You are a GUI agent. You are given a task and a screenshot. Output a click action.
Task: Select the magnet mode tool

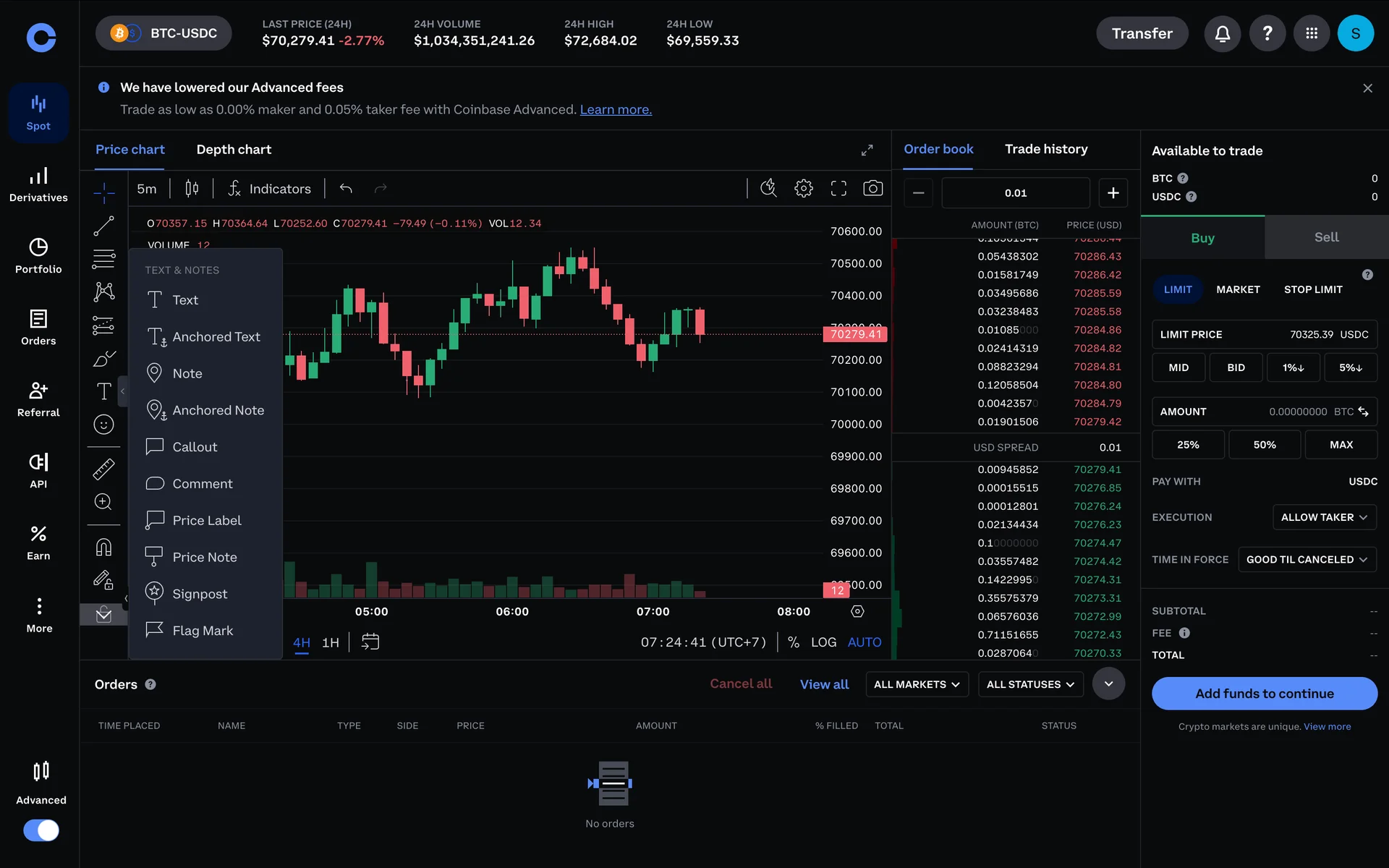pyautogui.click(x=103, y=547)
